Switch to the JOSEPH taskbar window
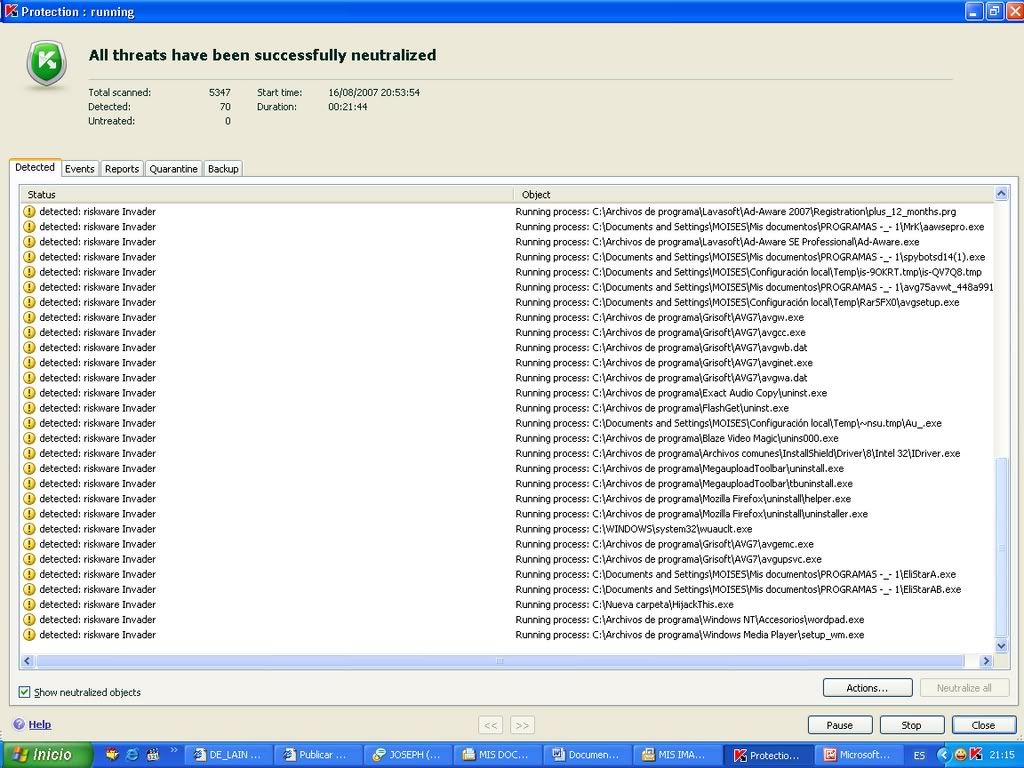The width and height of the screenshot is (1024, 768). (407, 755)
